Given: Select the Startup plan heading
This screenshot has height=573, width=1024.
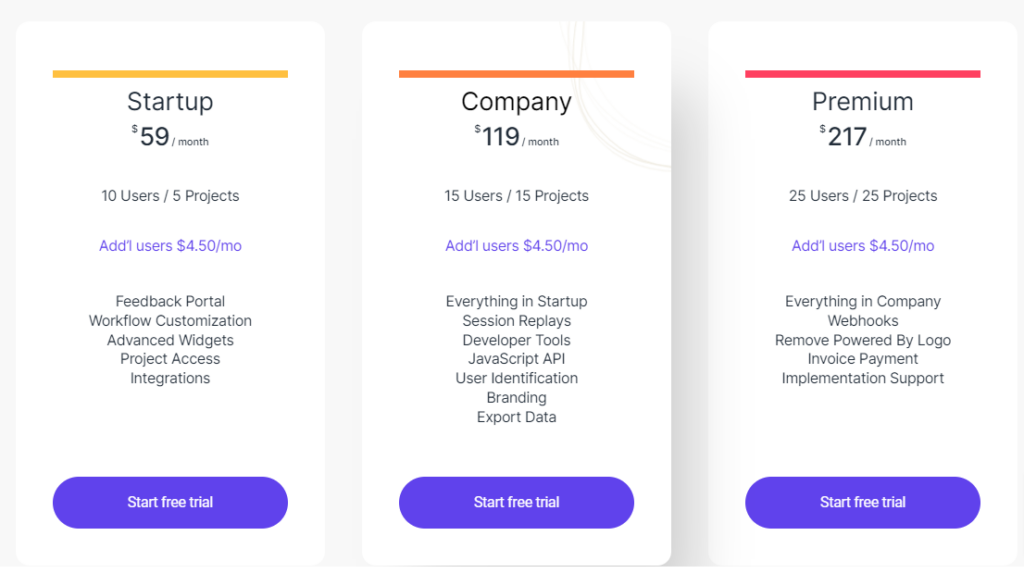Looking at the screenshot, I should (x=170, y=102).
